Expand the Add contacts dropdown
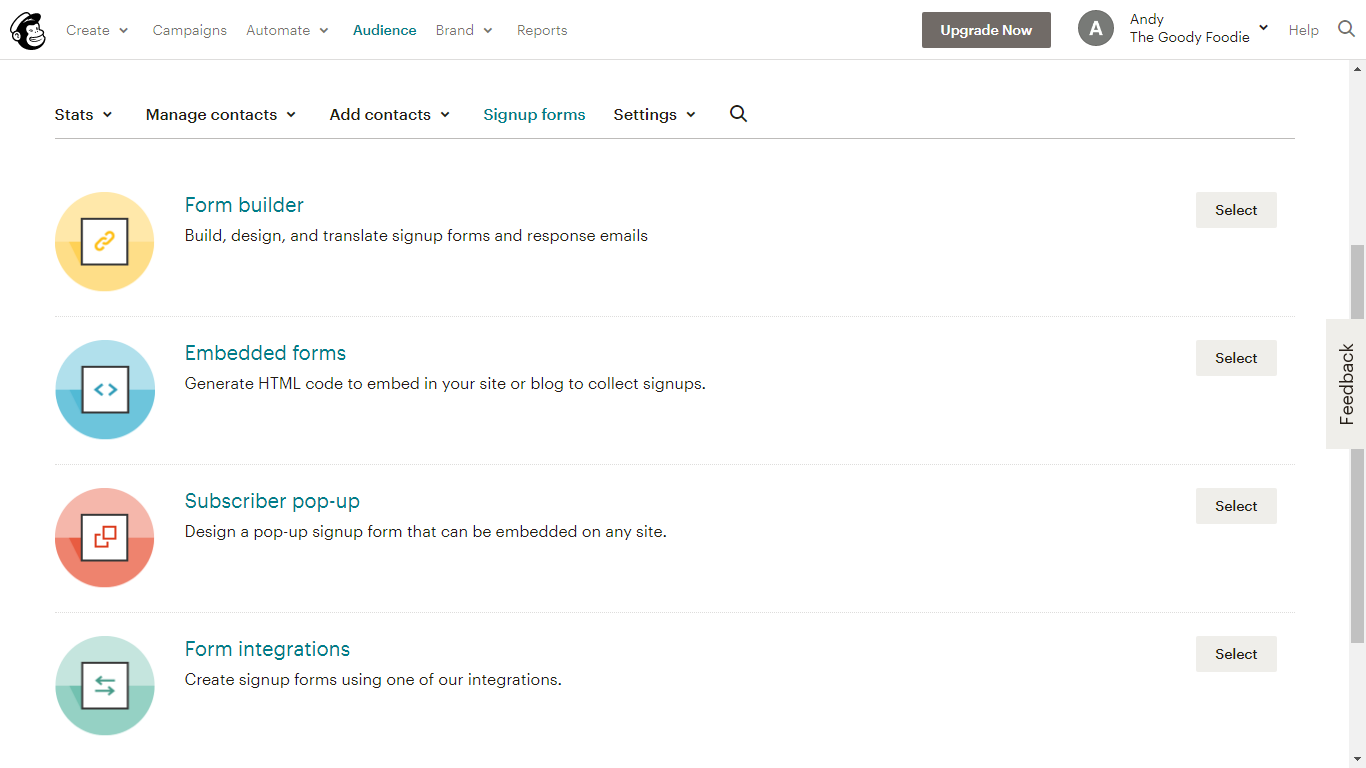 point(390,114)
